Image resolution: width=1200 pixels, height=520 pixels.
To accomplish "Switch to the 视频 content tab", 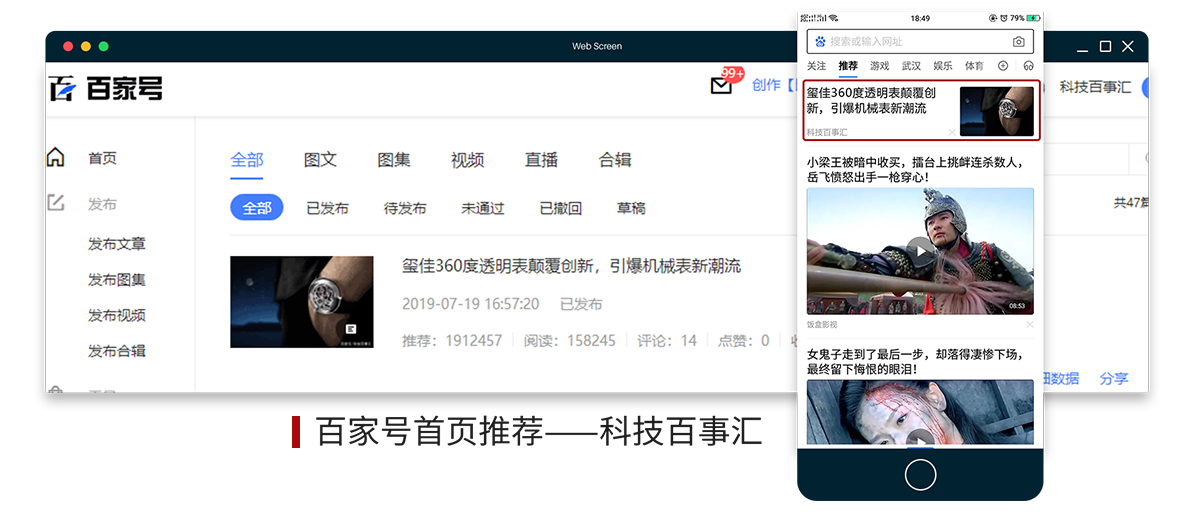I will pos(467,160).
